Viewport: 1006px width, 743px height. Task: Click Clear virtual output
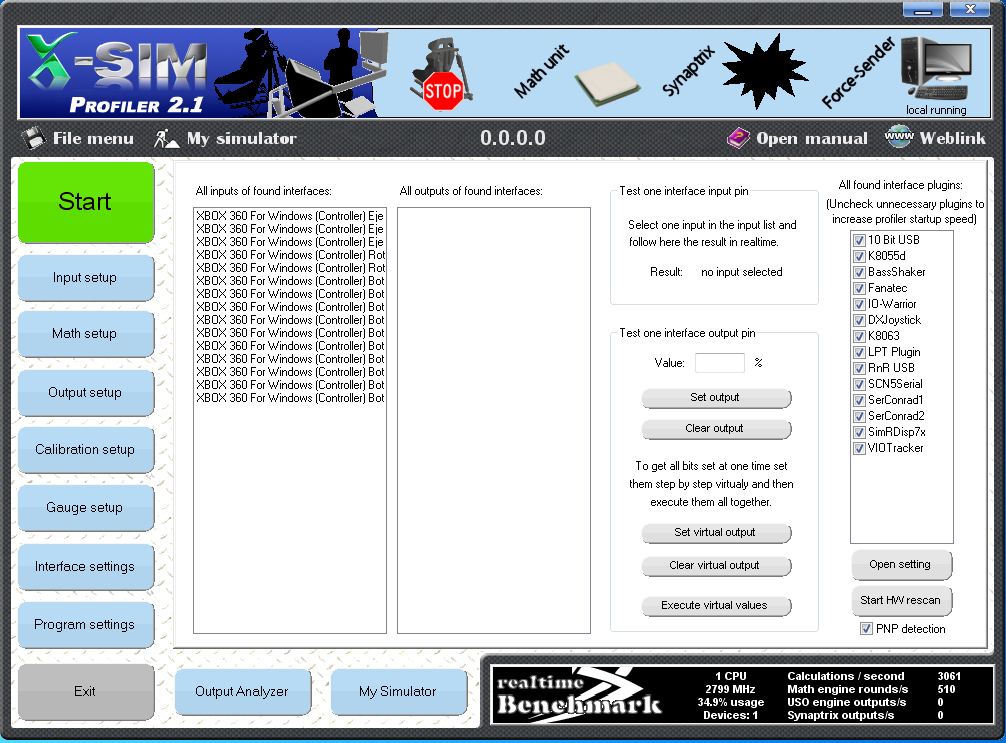tap(716, 566)
